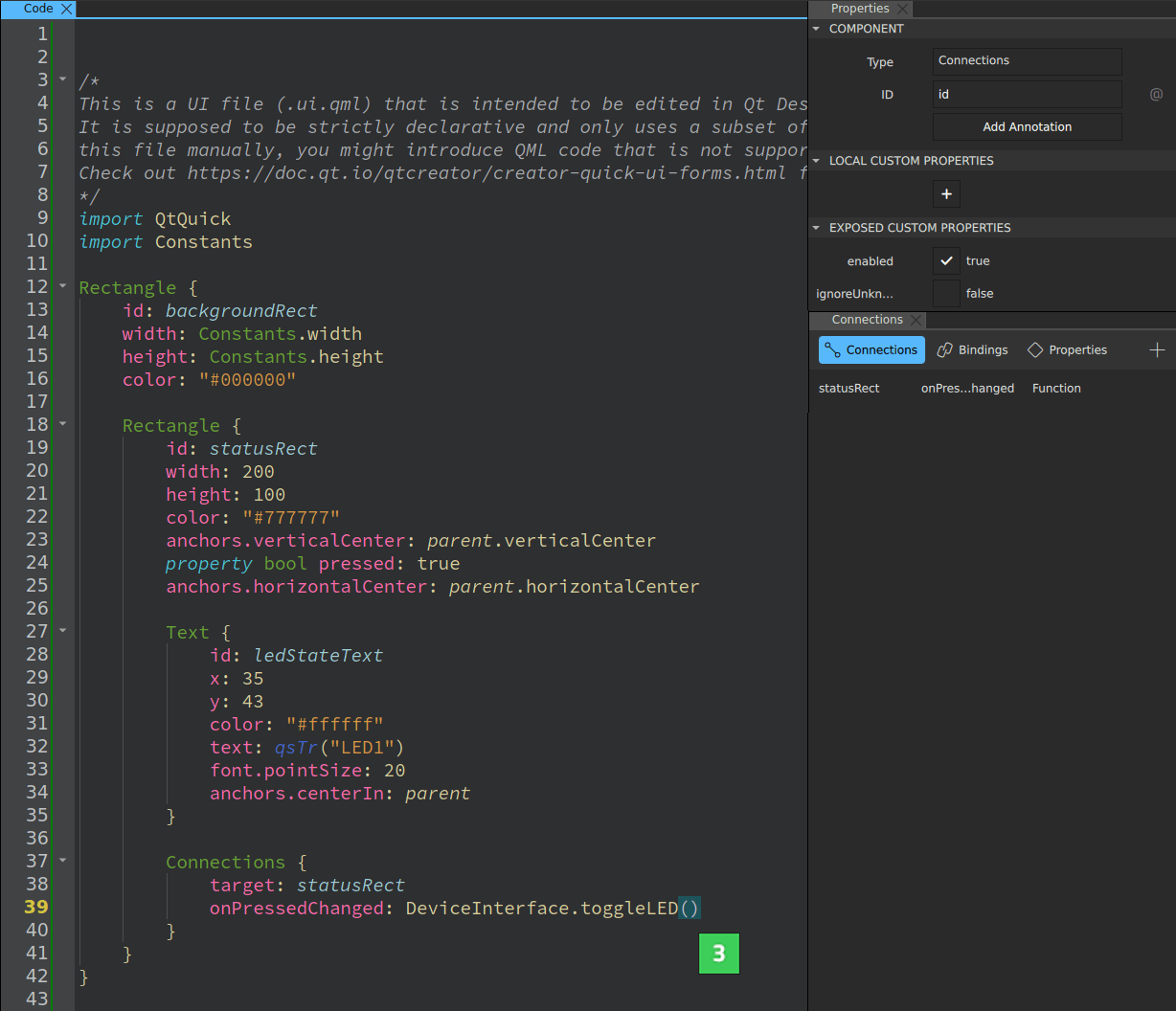Select the Connections filter in the Connections panel
This screenshot has width=1176, height=1011.
[871, 349]
